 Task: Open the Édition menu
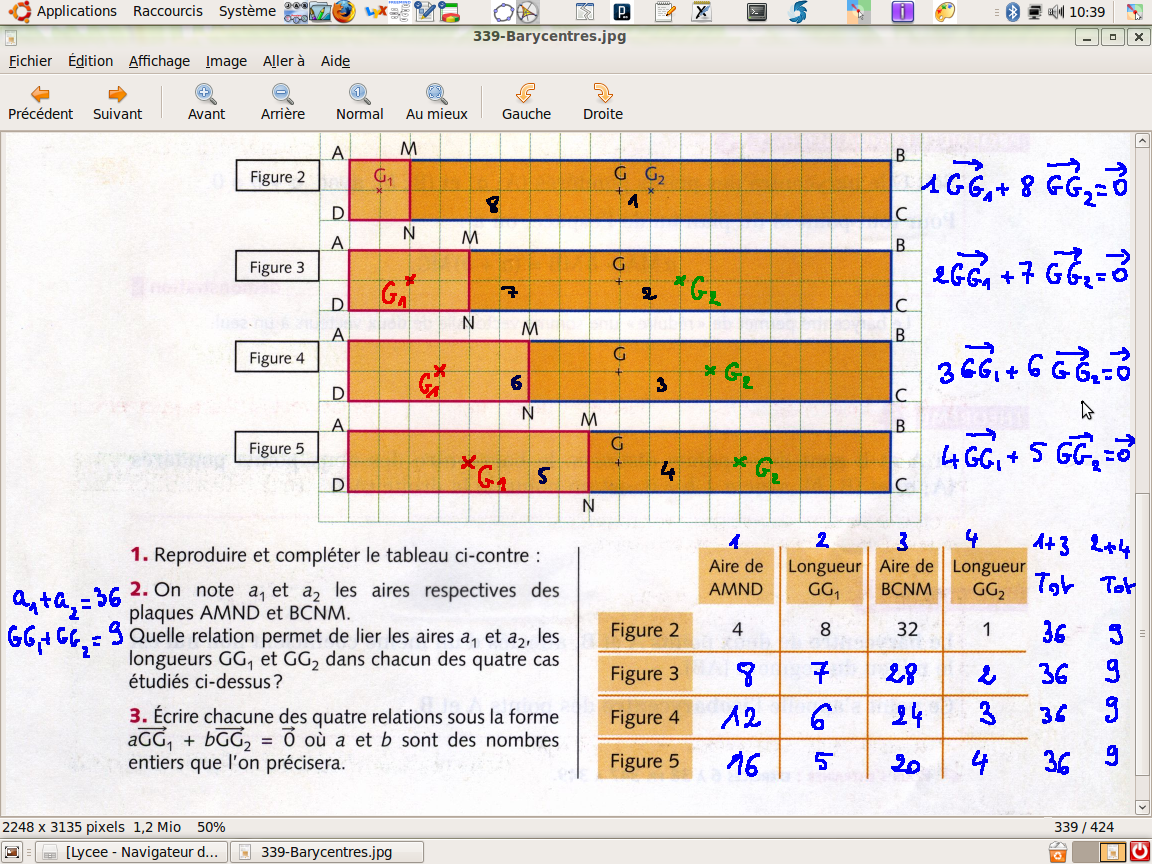pyautogui.click(x=90, y=61)
